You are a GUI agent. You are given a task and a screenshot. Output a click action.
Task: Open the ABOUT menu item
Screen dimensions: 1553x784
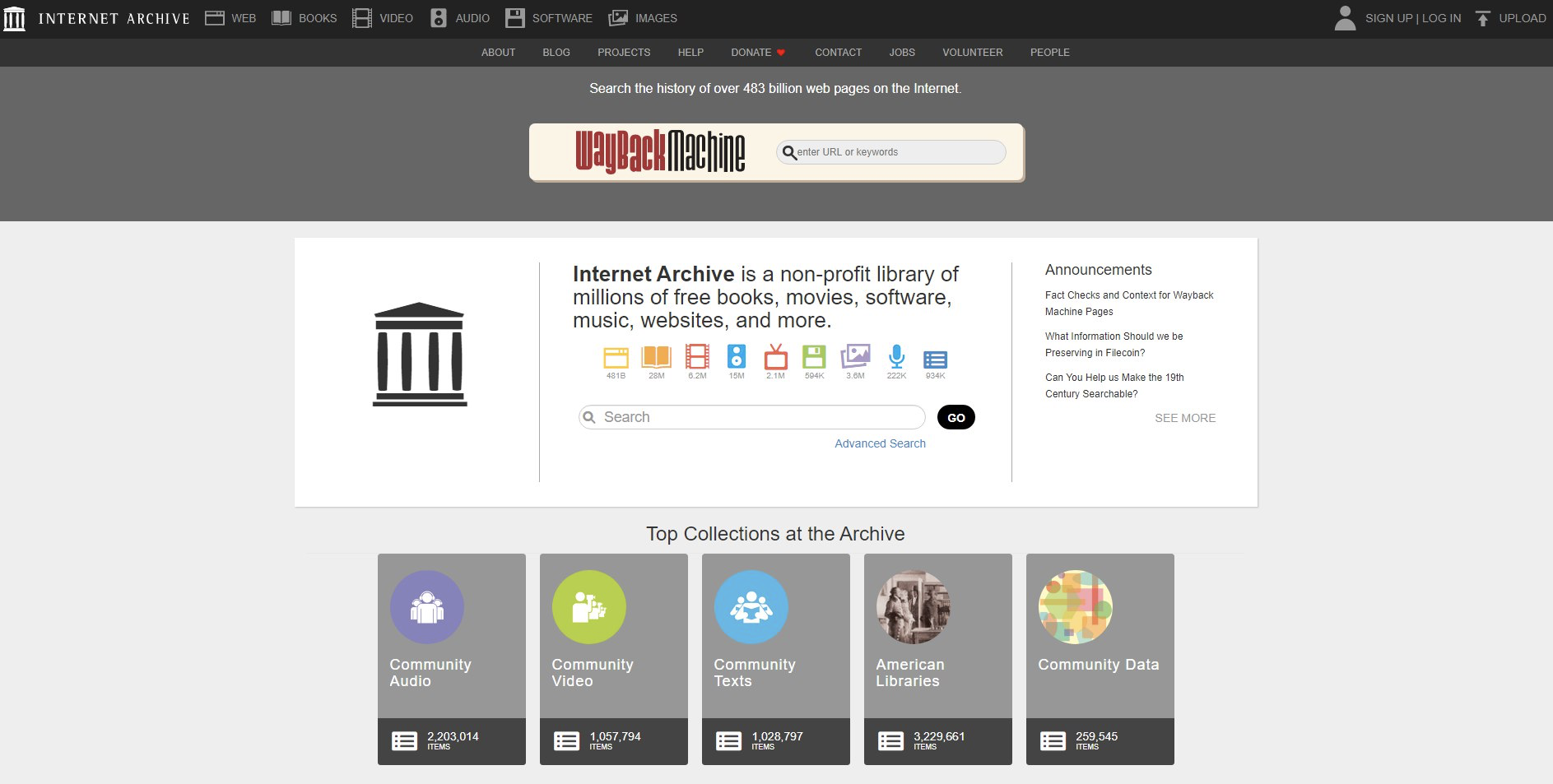coord(498,52)
